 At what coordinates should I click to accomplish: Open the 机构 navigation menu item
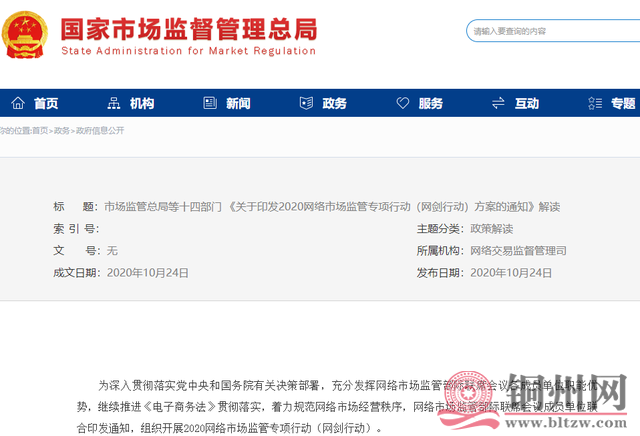142,103
